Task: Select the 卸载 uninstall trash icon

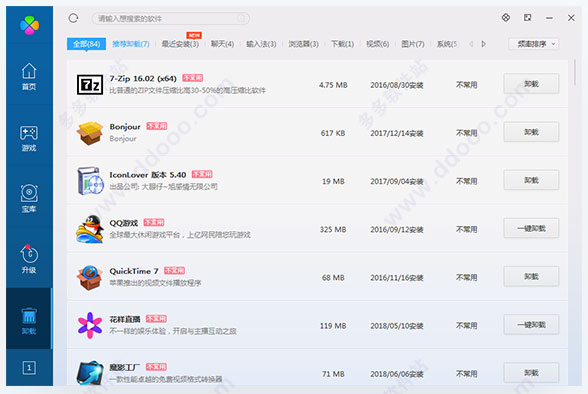Action: pyautogui.click(x=29, y=321)
